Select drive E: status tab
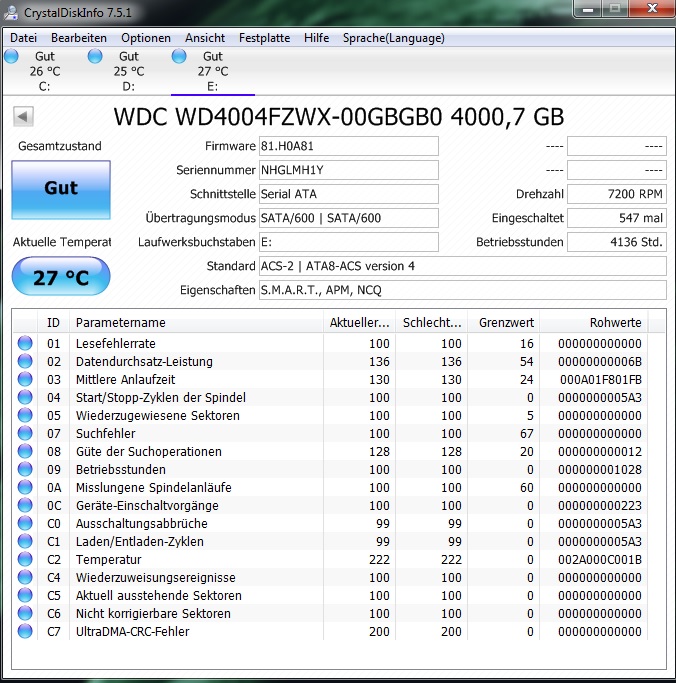The width and height of the screenshot is (676, 683). click(213, 71)
